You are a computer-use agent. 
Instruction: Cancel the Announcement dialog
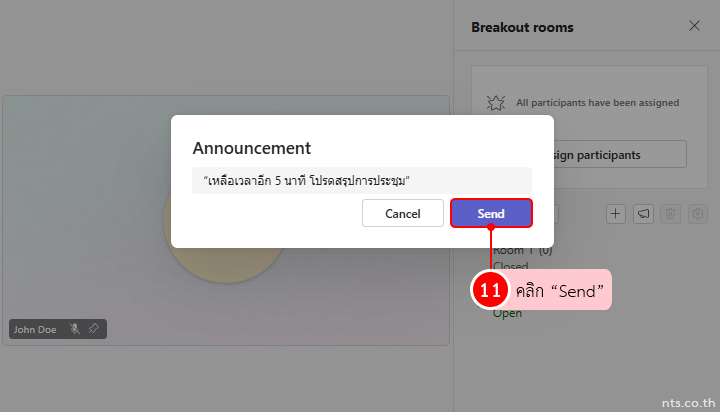[402, 213]
